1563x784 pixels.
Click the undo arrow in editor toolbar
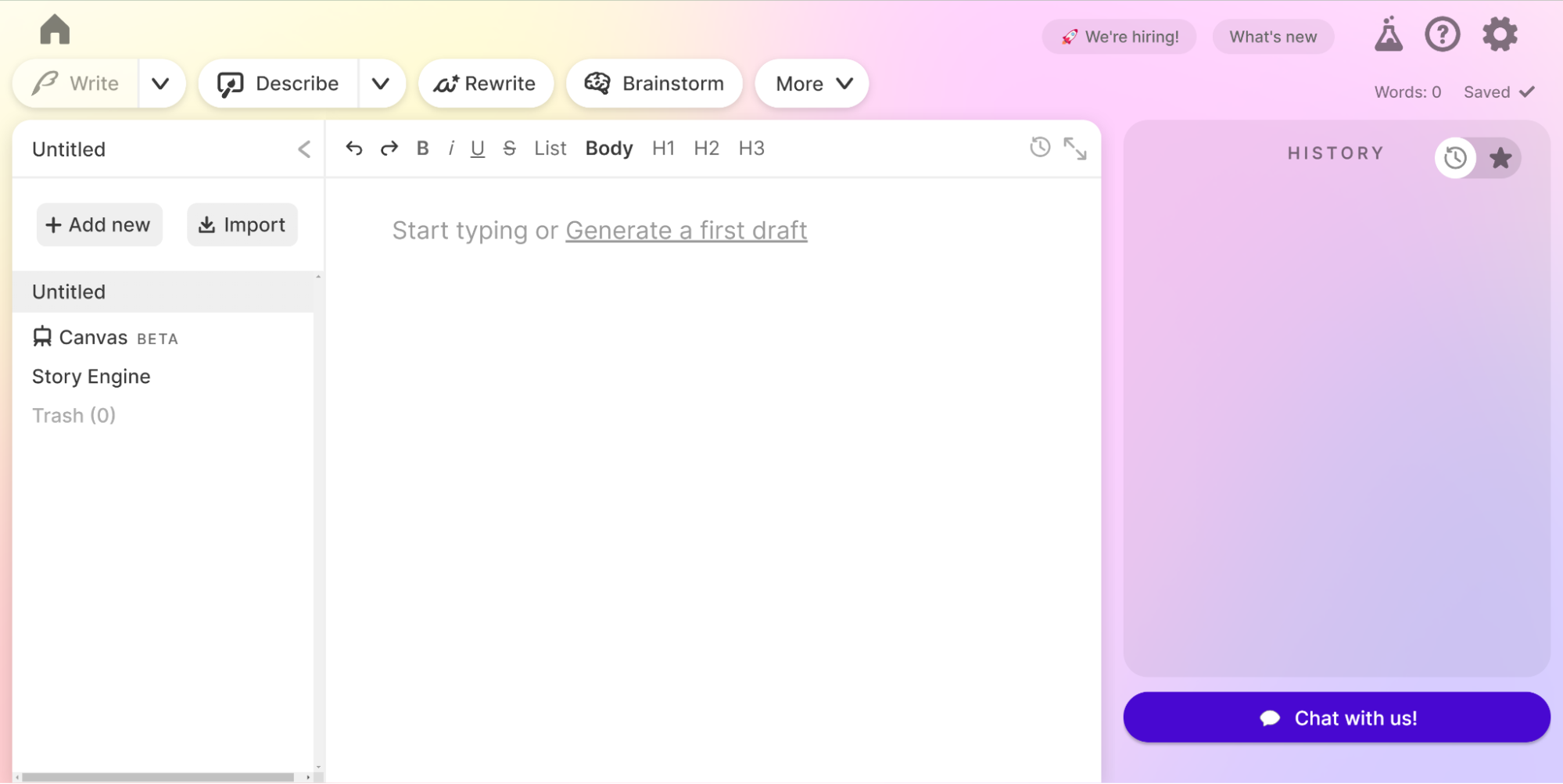[354, 149]
